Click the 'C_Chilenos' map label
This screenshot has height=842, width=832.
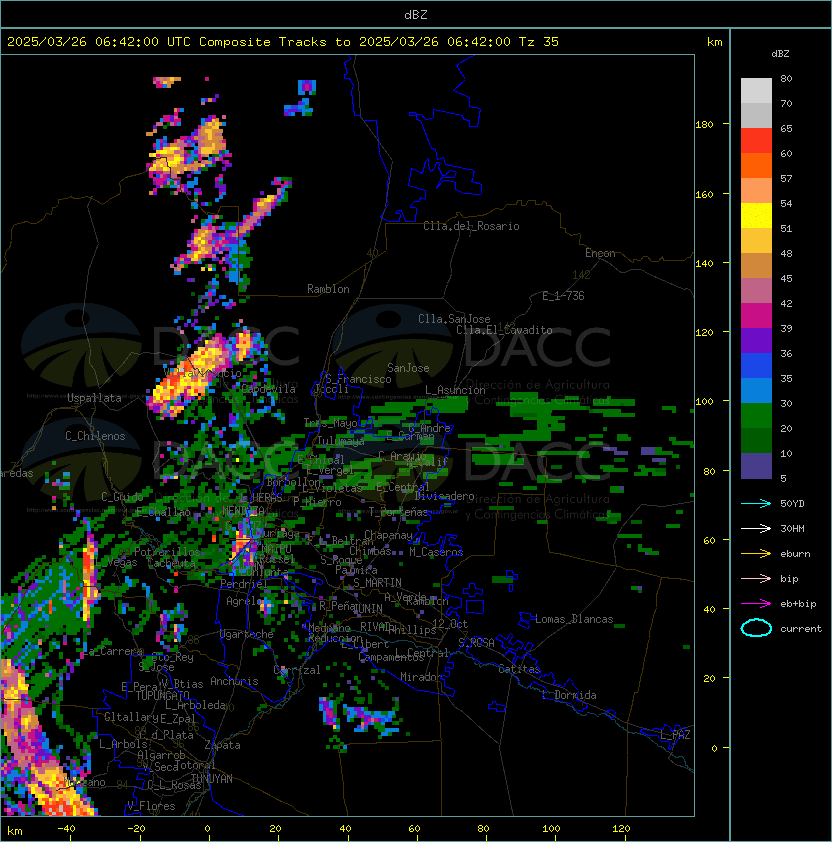click(95, 436)
